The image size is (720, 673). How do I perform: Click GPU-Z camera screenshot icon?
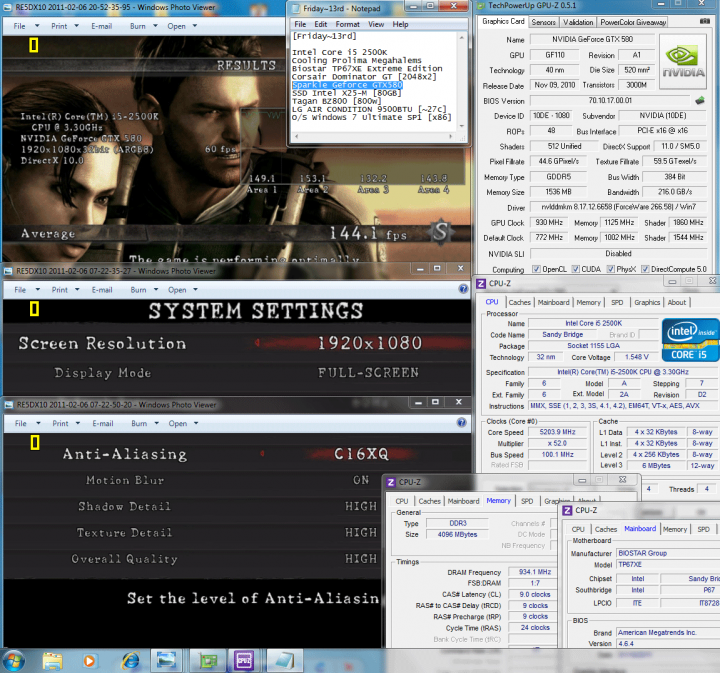coord(704,21)
